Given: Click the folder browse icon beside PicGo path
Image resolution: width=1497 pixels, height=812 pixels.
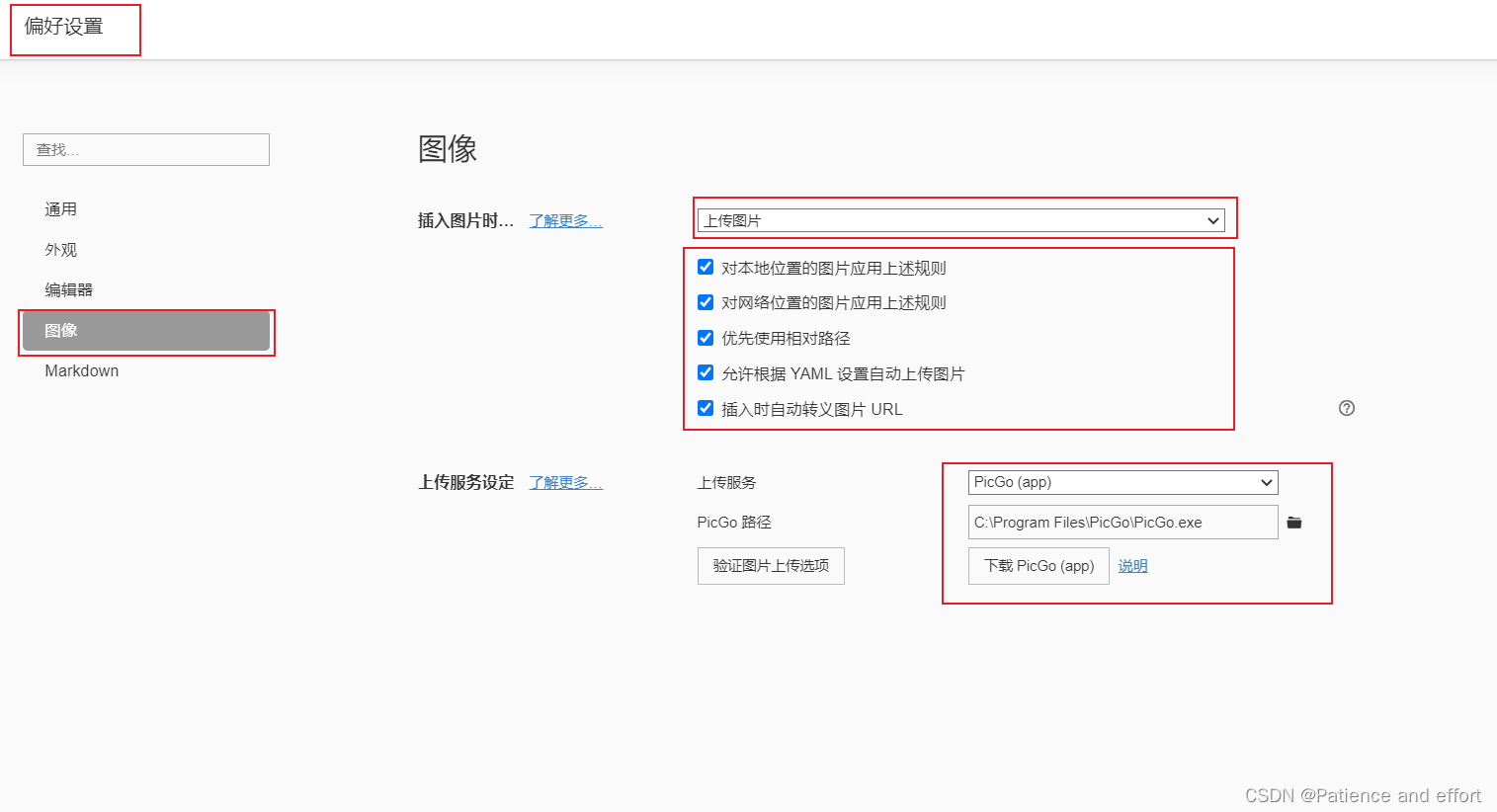Looking at the screenshot, I should coord(1294,523).
